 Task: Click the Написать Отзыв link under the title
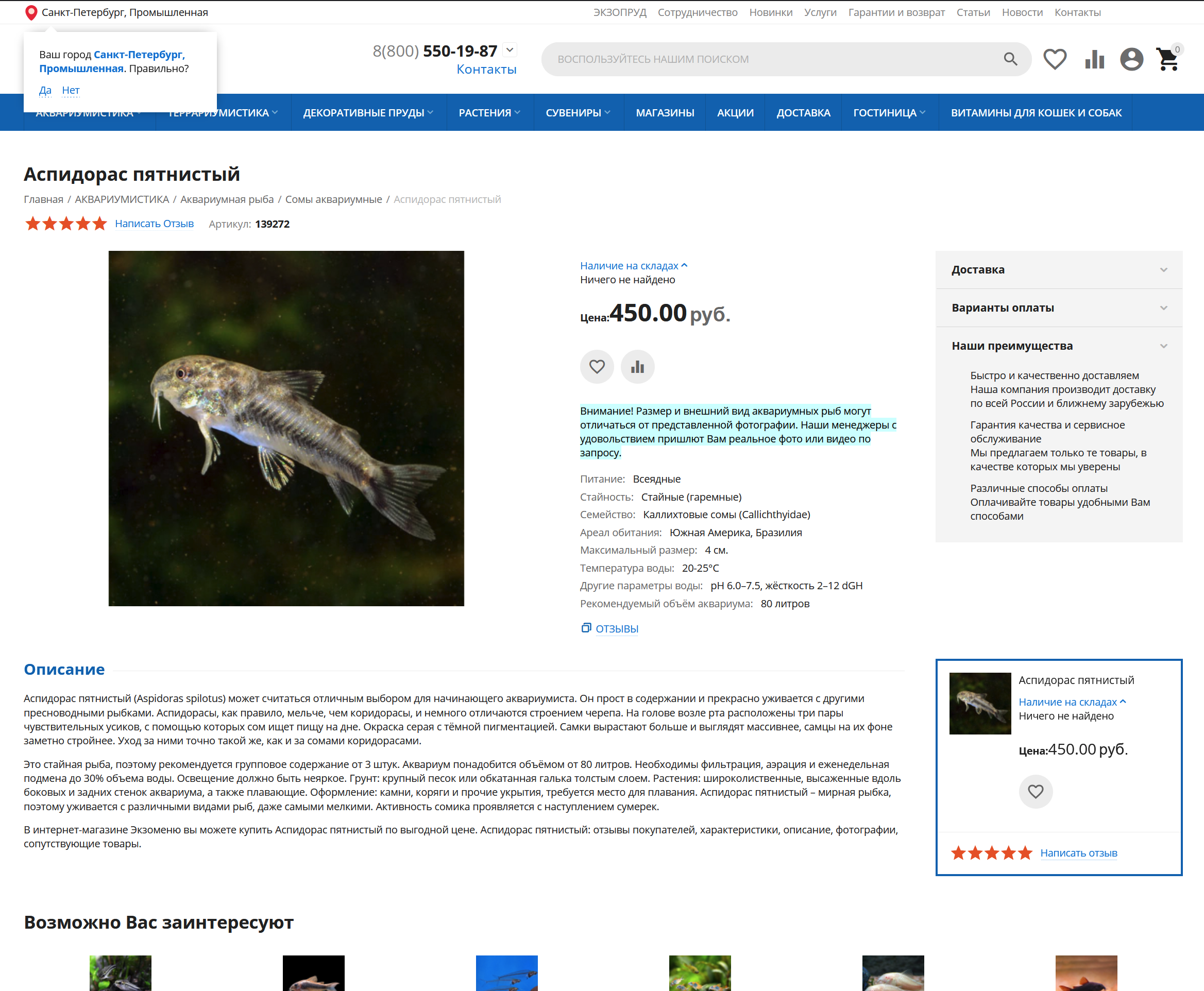tap(154, 224)
